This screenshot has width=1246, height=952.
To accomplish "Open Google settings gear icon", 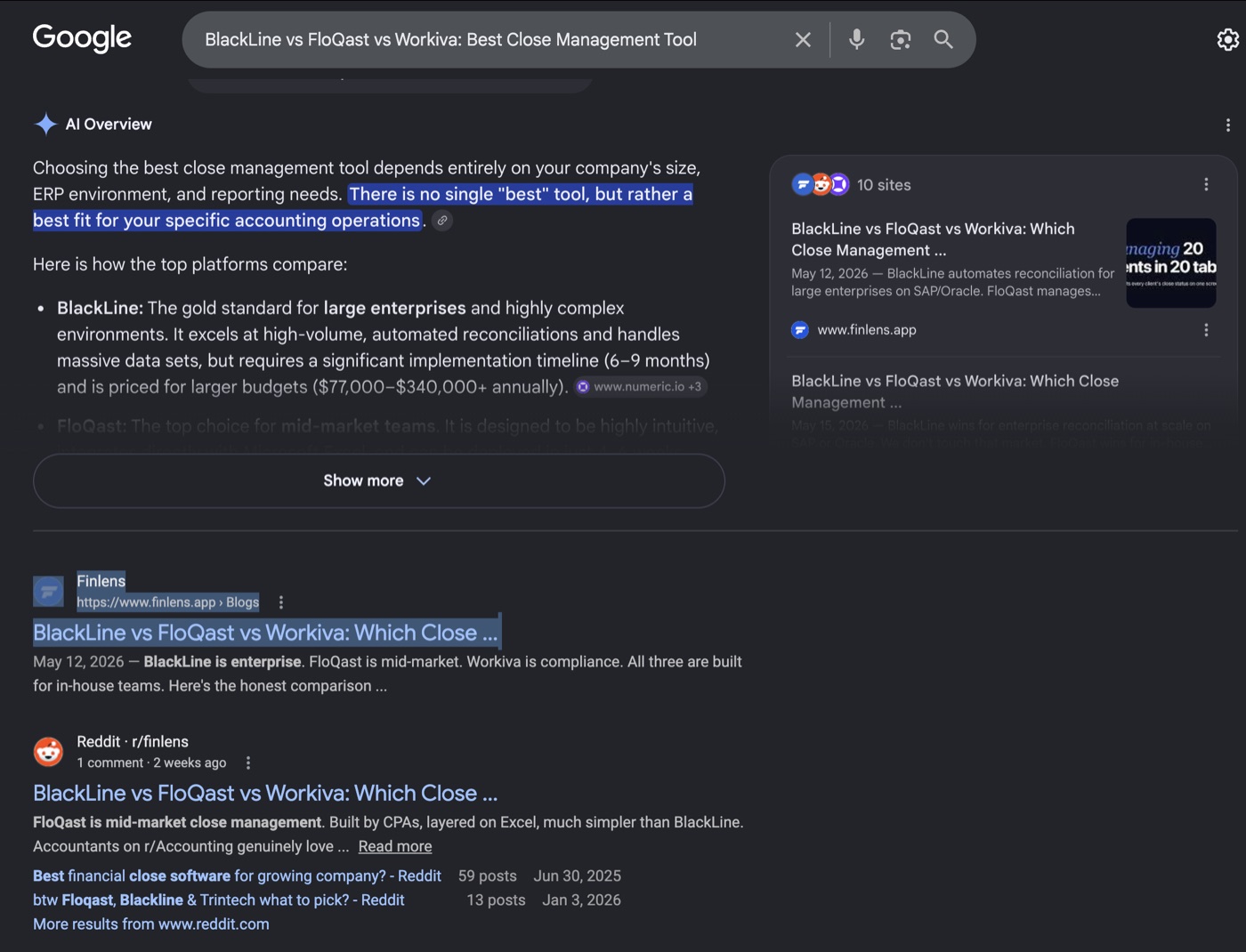I will click(x=1228, y=39).
